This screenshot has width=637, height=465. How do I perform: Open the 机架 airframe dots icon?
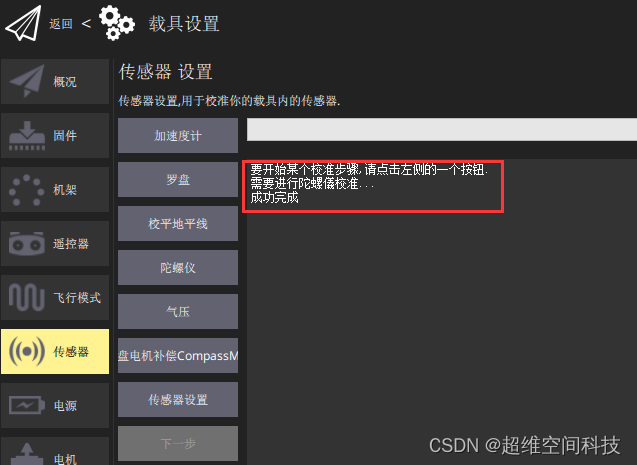tap(26, 190)
